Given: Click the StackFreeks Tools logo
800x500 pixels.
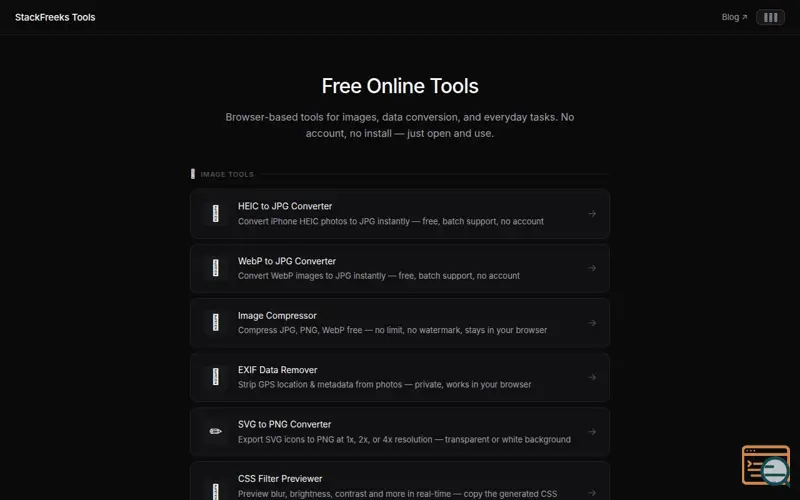Looking at the screenshot, I should click(x=55, y=17).
